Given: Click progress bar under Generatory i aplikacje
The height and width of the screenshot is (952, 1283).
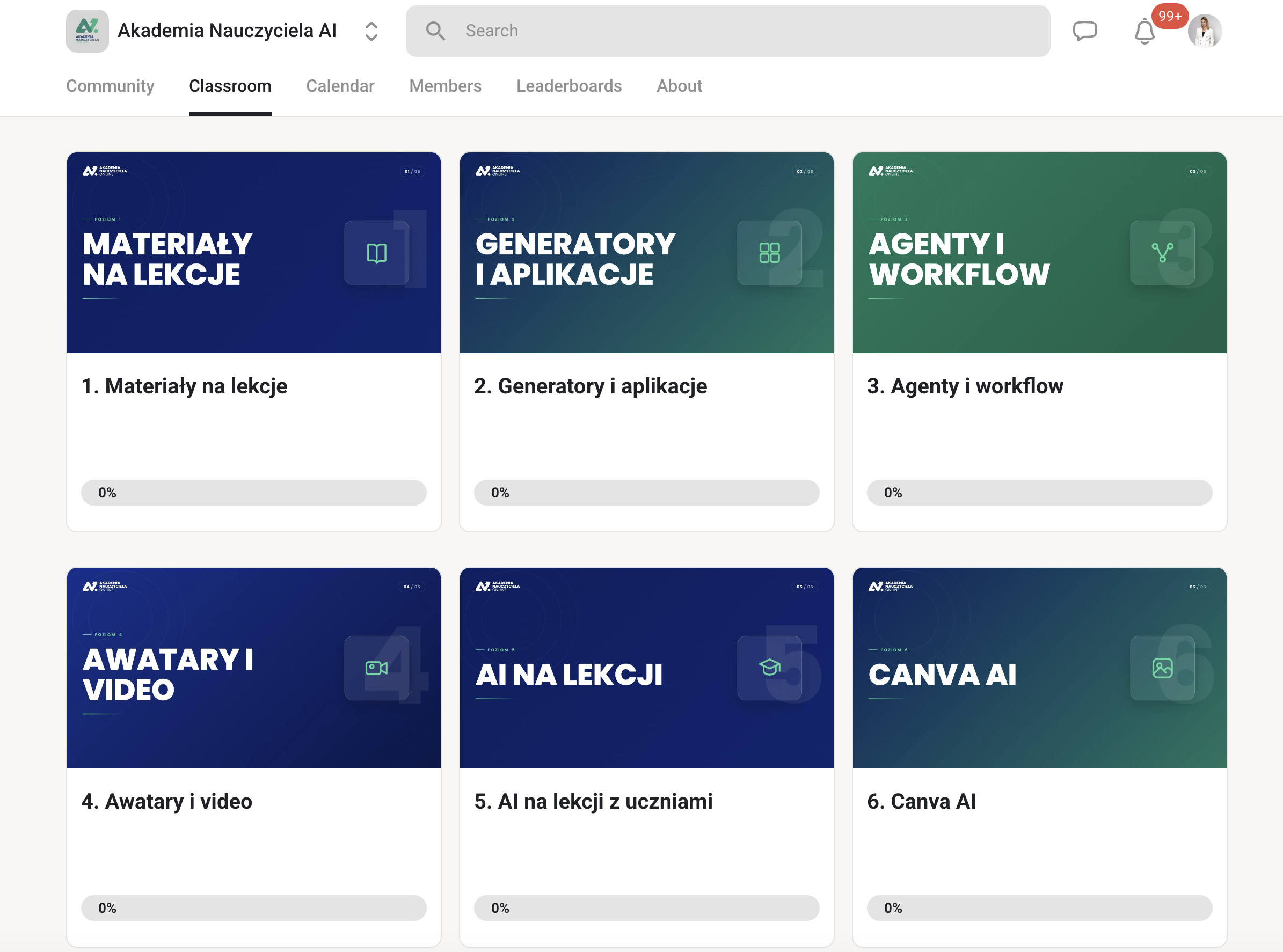Looking at the screenshot, I should coord(647,493).
